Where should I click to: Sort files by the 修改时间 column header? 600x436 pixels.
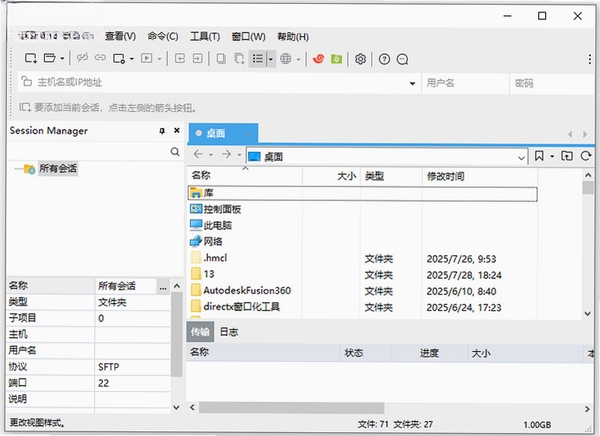480,176
